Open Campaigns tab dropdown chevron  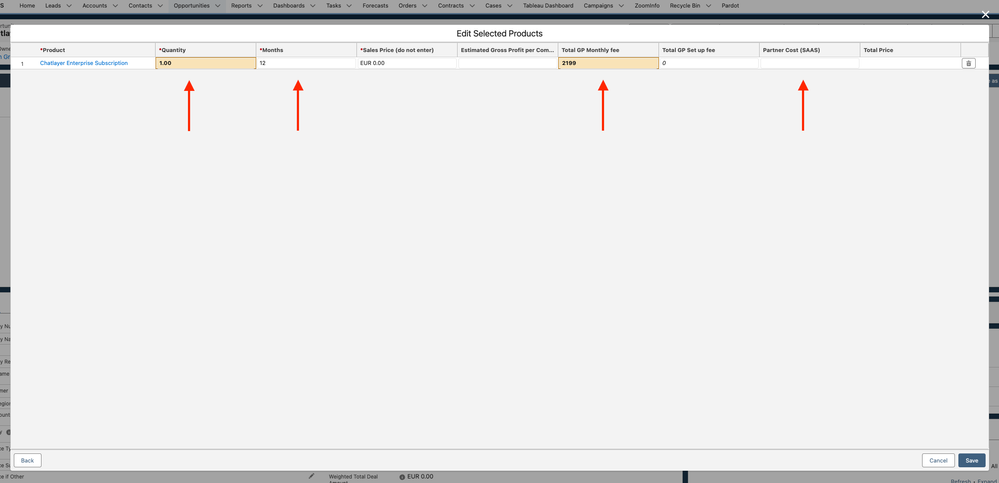point(621,6)
